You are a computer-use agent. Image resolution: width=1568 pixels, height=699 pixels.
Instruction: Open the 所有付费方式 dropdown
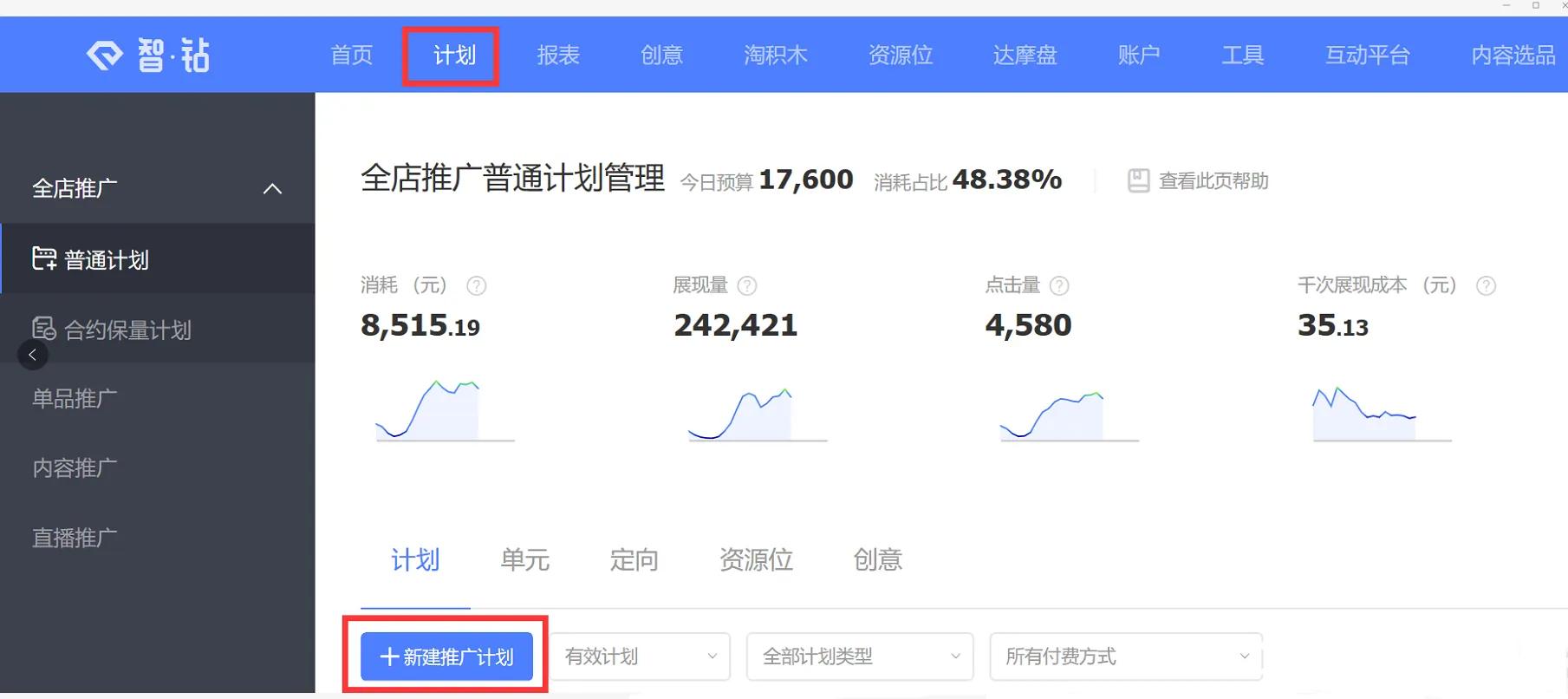(x=1126, y=657)
